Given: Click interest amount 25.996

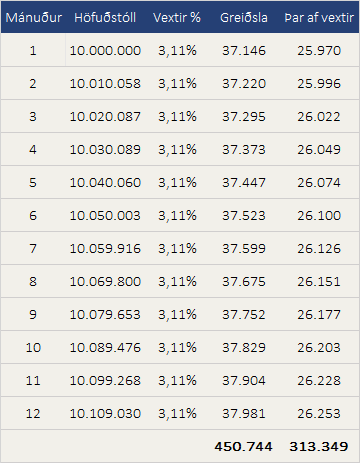Looking at the screenshot, I should click(x=319, y=84).
